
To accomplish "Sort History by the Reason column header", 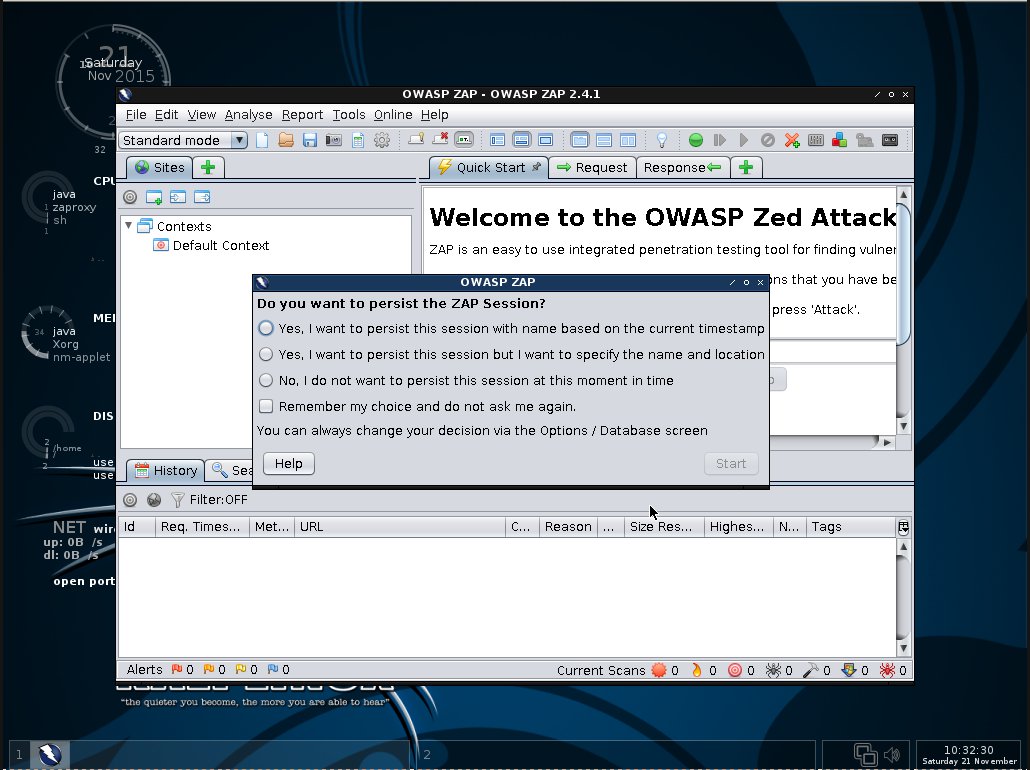I will [568, 527].
